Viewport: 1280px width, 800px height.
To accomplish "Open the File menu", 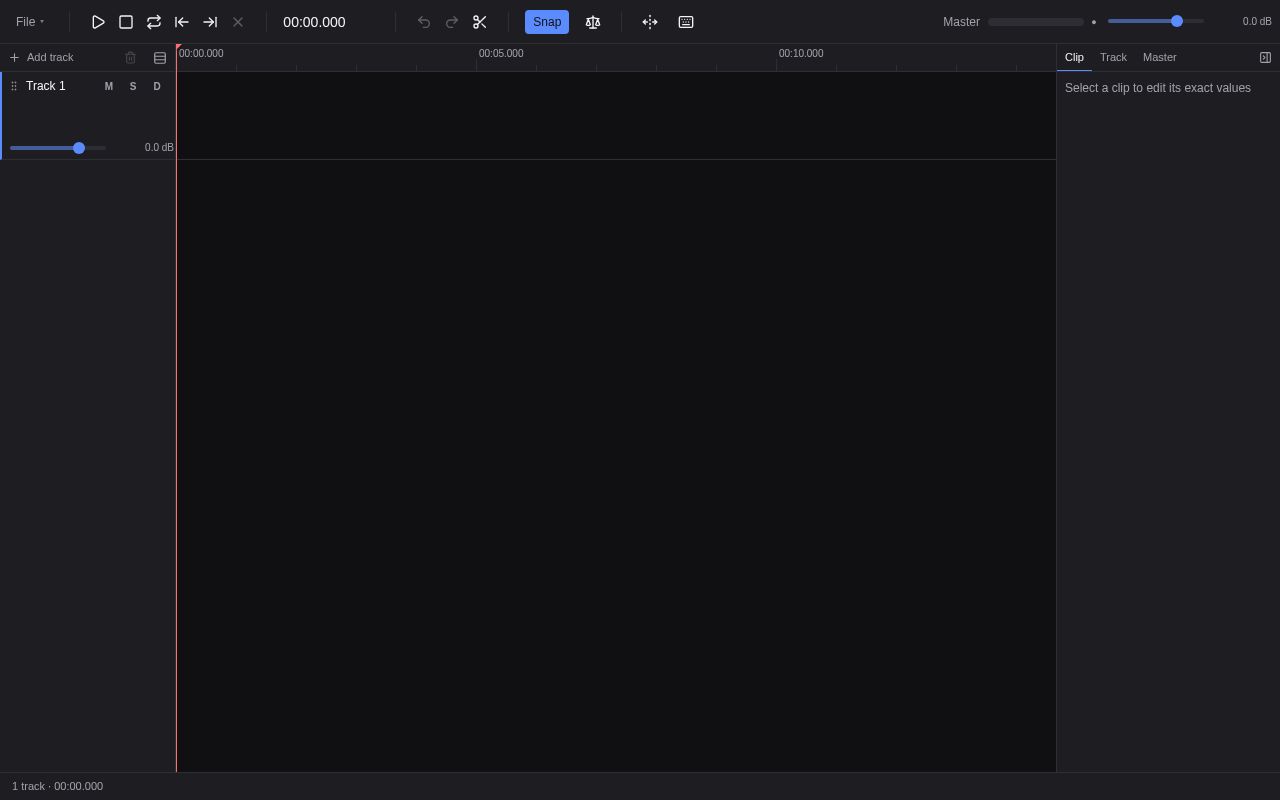I will click(30, 22).
